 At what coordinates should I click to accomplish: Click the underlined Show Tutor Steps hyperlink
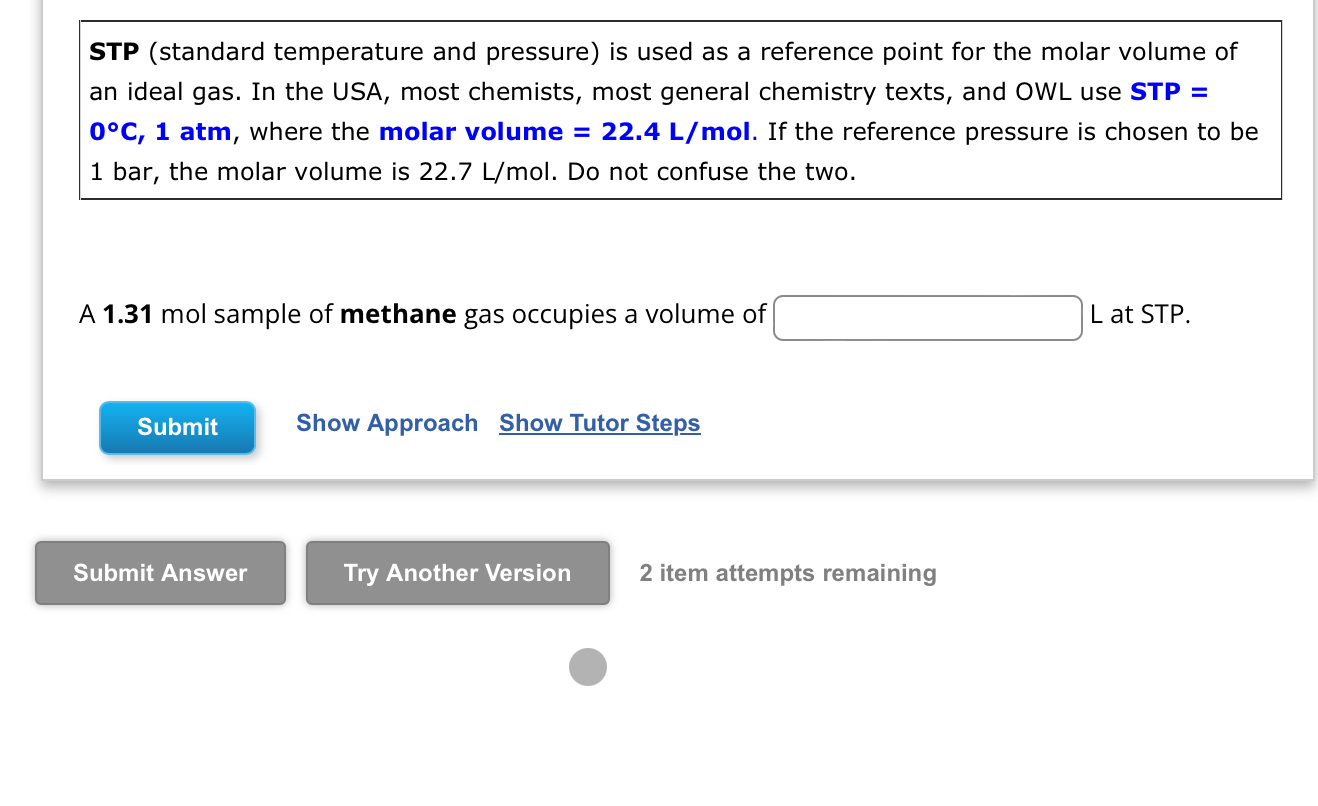[599, 423]
